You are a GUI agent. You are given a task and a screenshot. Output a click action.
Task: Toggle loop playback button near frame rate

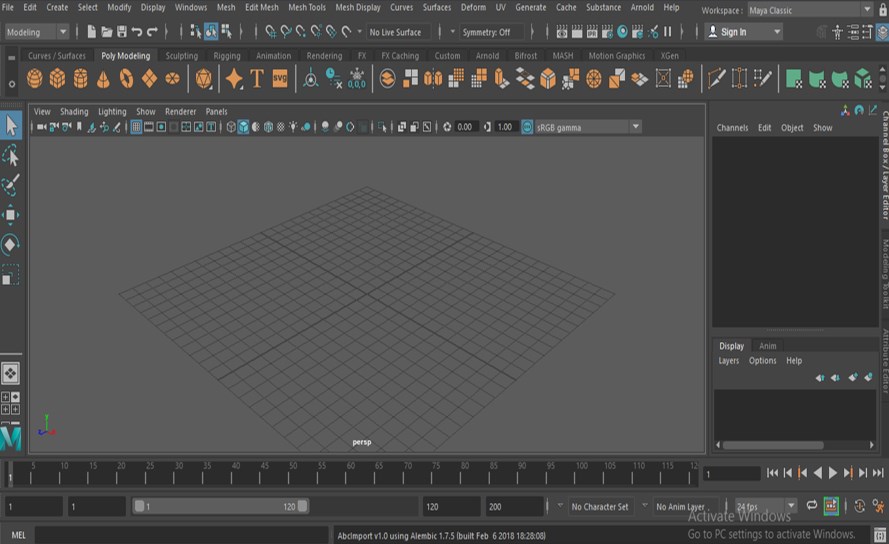pos(812,506)
